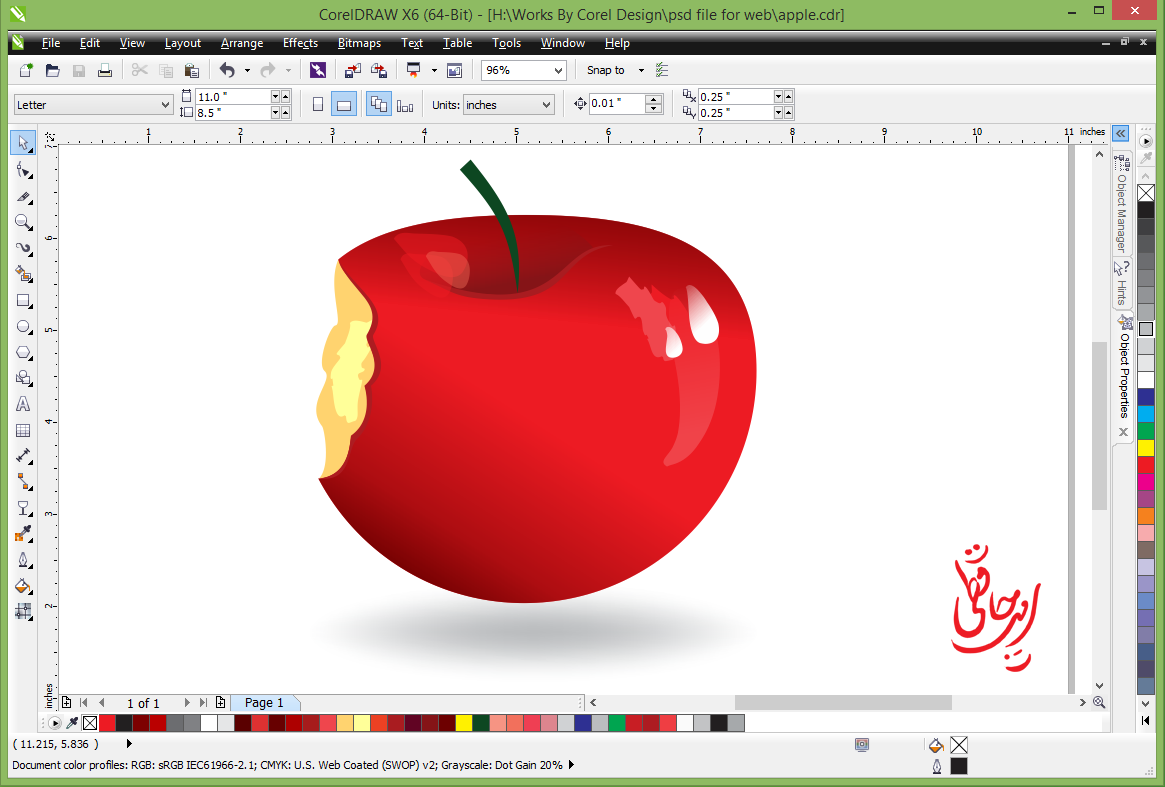Select the Shape tool in toolbox
1165x787 pixels.
22,170
